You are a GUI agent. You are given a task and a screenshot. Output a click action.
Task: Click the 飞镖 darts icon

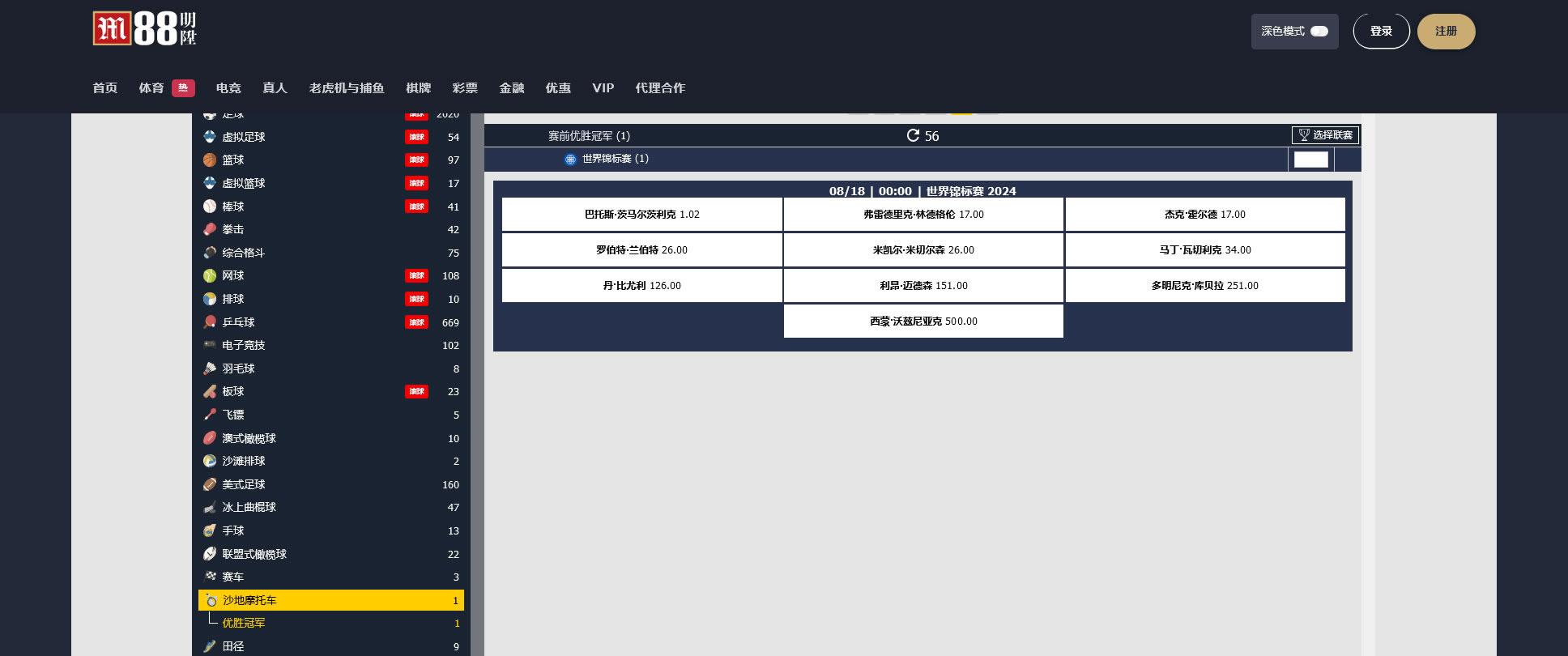click(210, 415)
